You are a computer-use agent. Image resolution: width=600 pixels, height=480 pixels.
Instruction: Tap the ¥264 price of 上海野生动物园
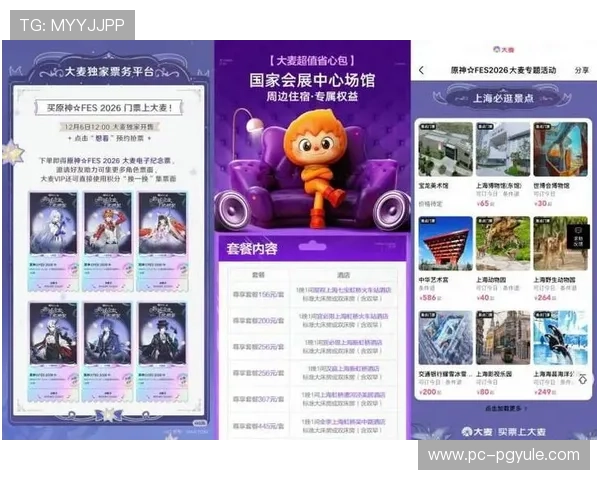tap(545, 297)
